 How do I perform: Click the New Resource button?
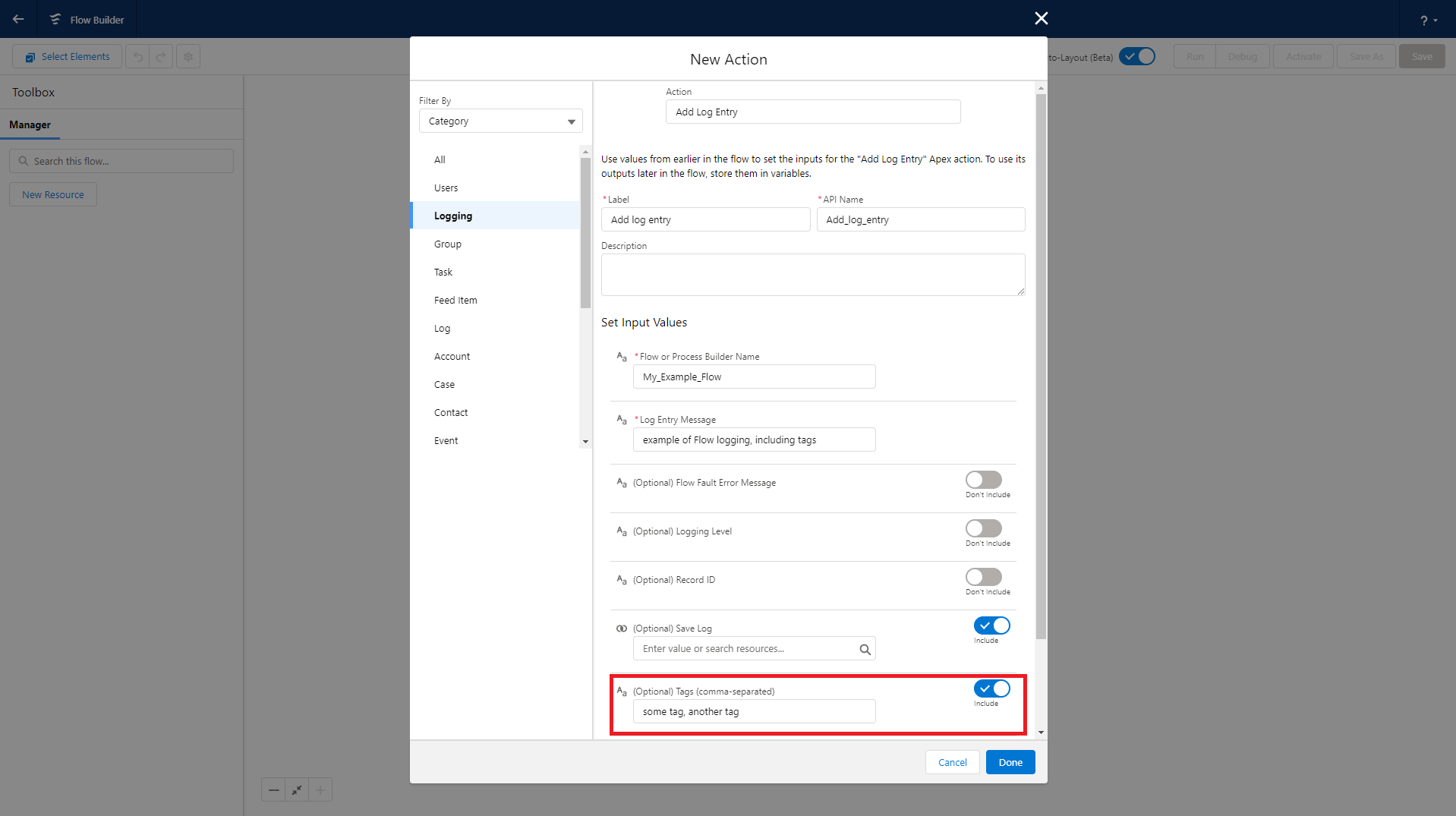point(53,194)
